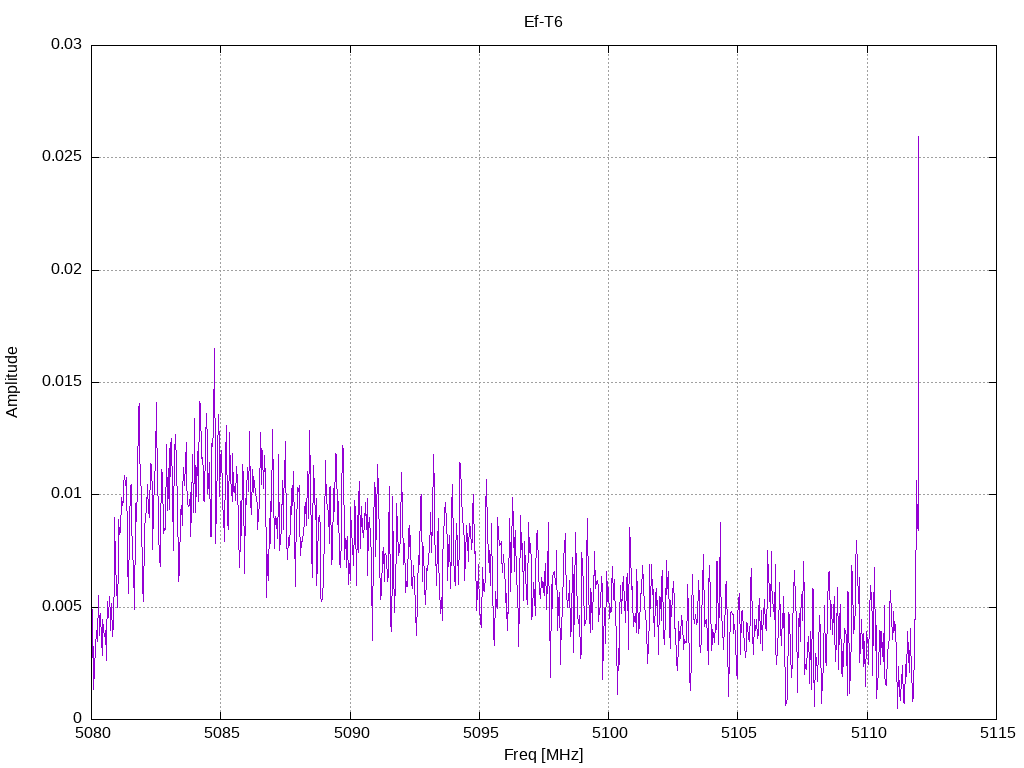Click the 5100 x-axis tick label

coord(609,733)
